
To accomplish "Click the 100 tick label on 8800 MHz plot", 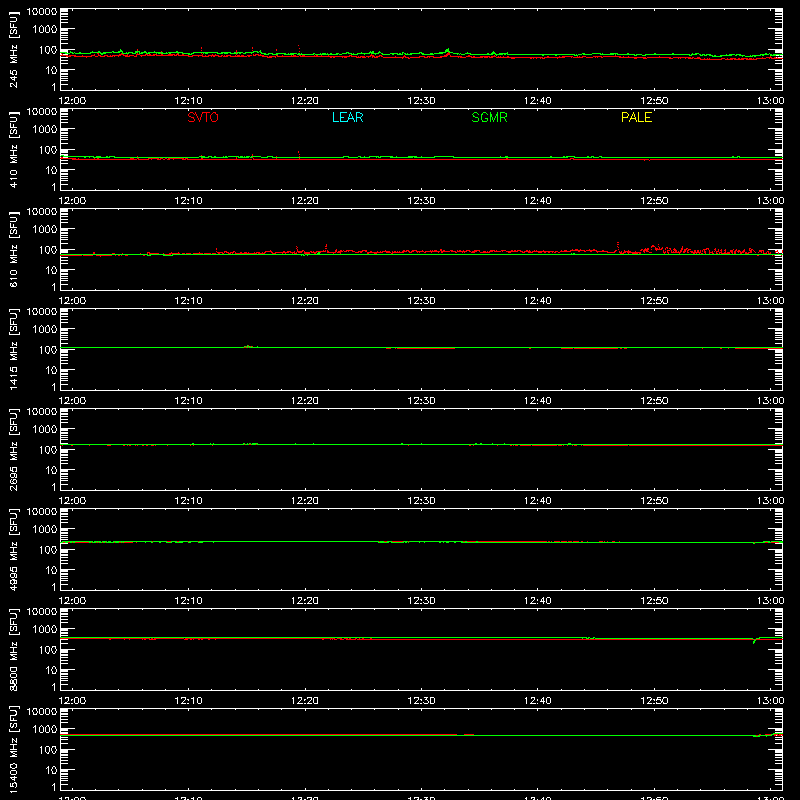I will click(48, 650).
